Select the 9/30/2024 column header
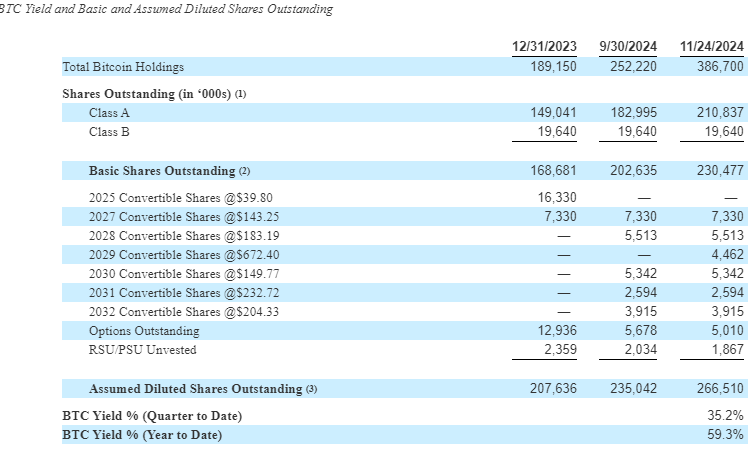Screen dimensions: 749x449 627,46
